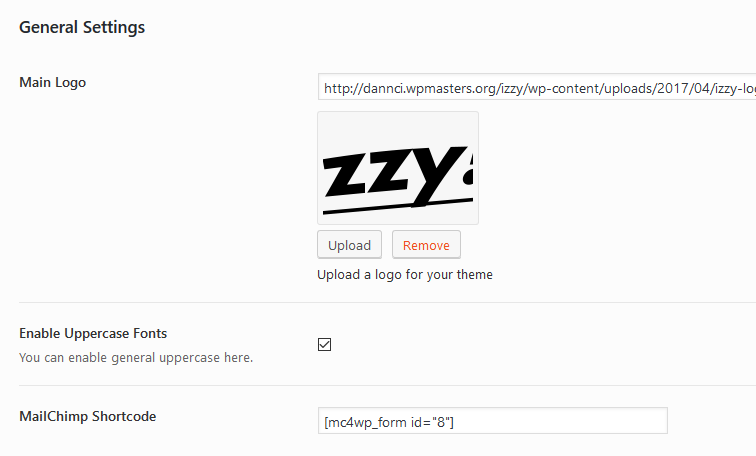Click the Main Logo label
756x456 pixels.
coord(53,82)
